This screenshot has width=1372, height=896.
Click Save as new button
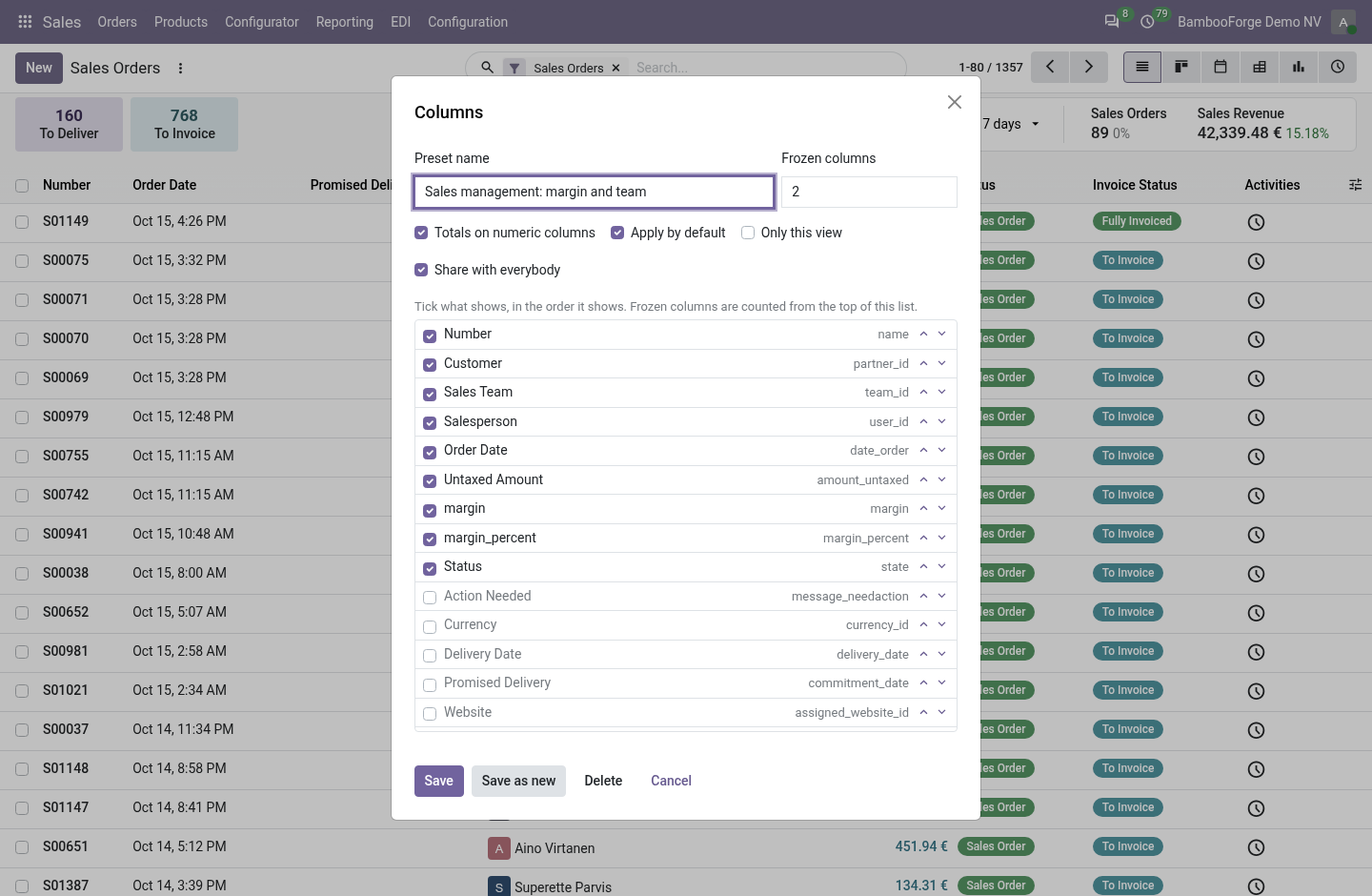tap(518, 781)
